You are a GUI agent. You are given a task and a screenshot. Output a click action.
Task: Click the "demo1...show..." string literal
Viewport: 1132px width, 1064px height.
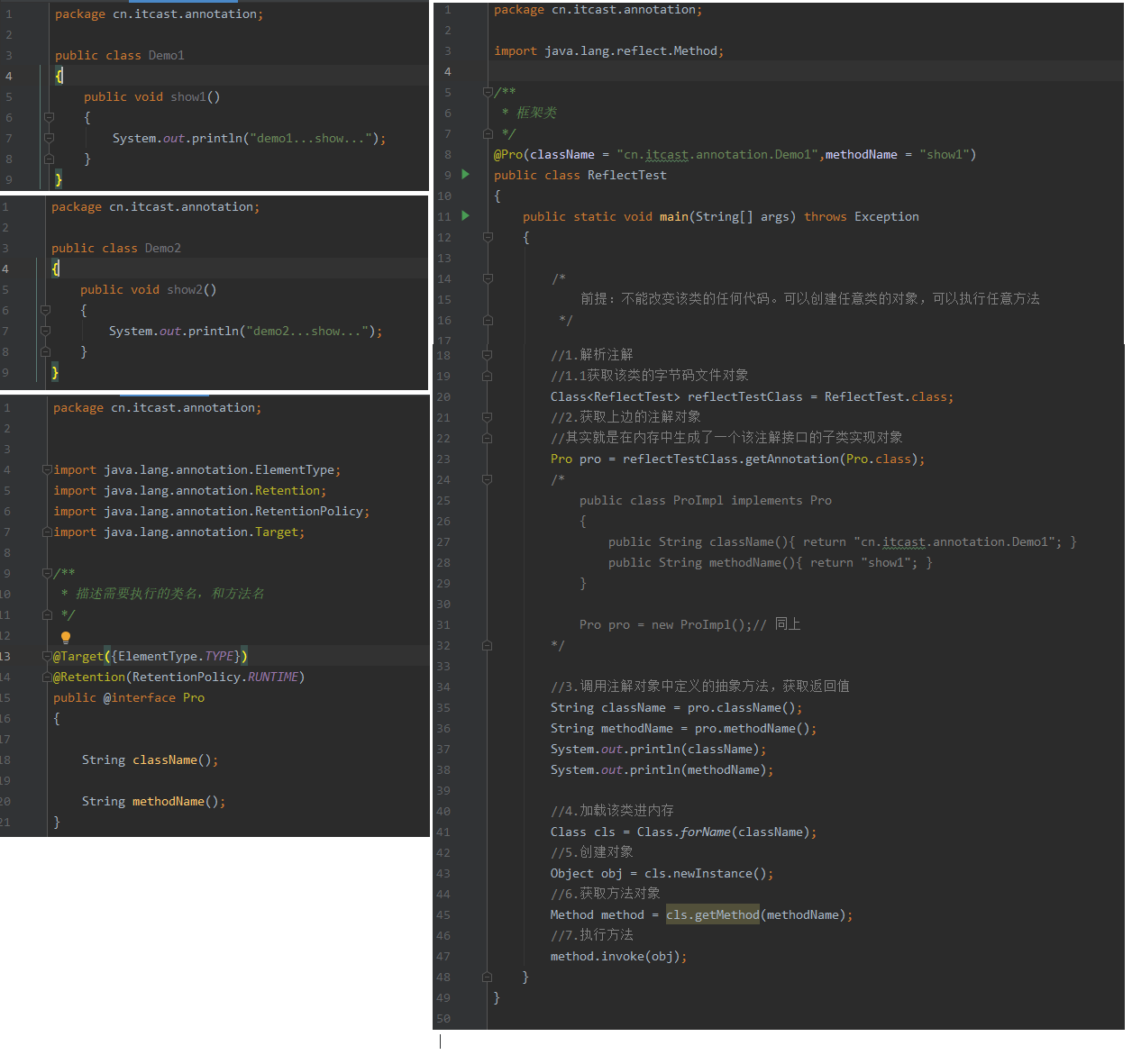[310, 138]
